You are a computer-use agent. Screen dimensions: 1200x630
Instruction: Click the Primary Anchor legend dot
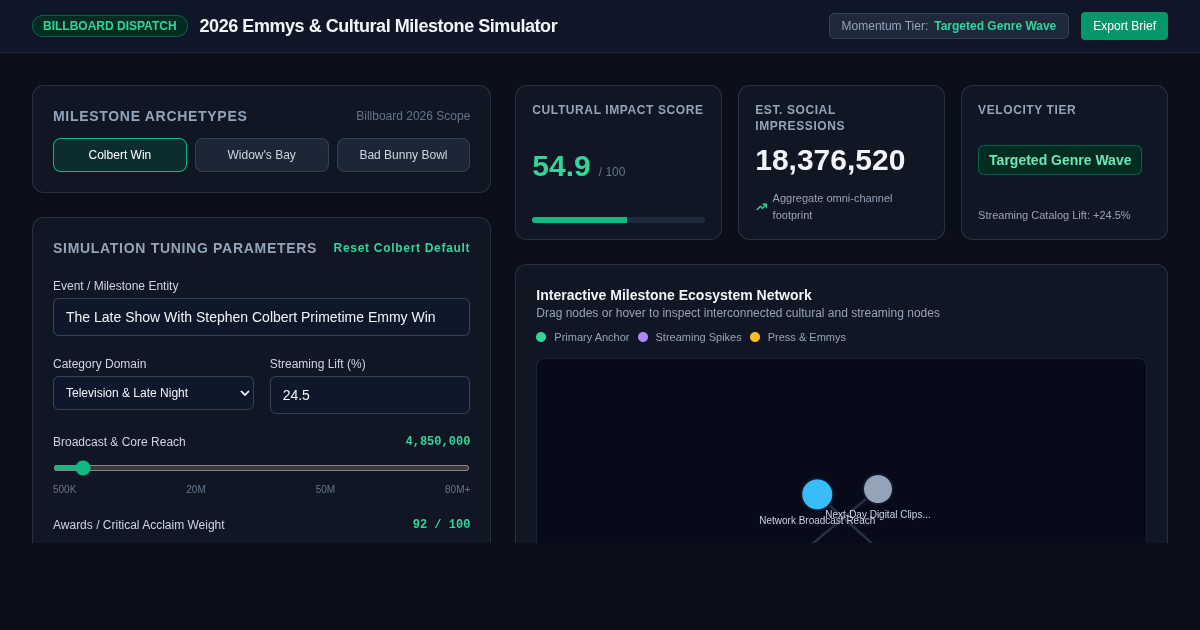pyautogui.click(x=541, y=337)
